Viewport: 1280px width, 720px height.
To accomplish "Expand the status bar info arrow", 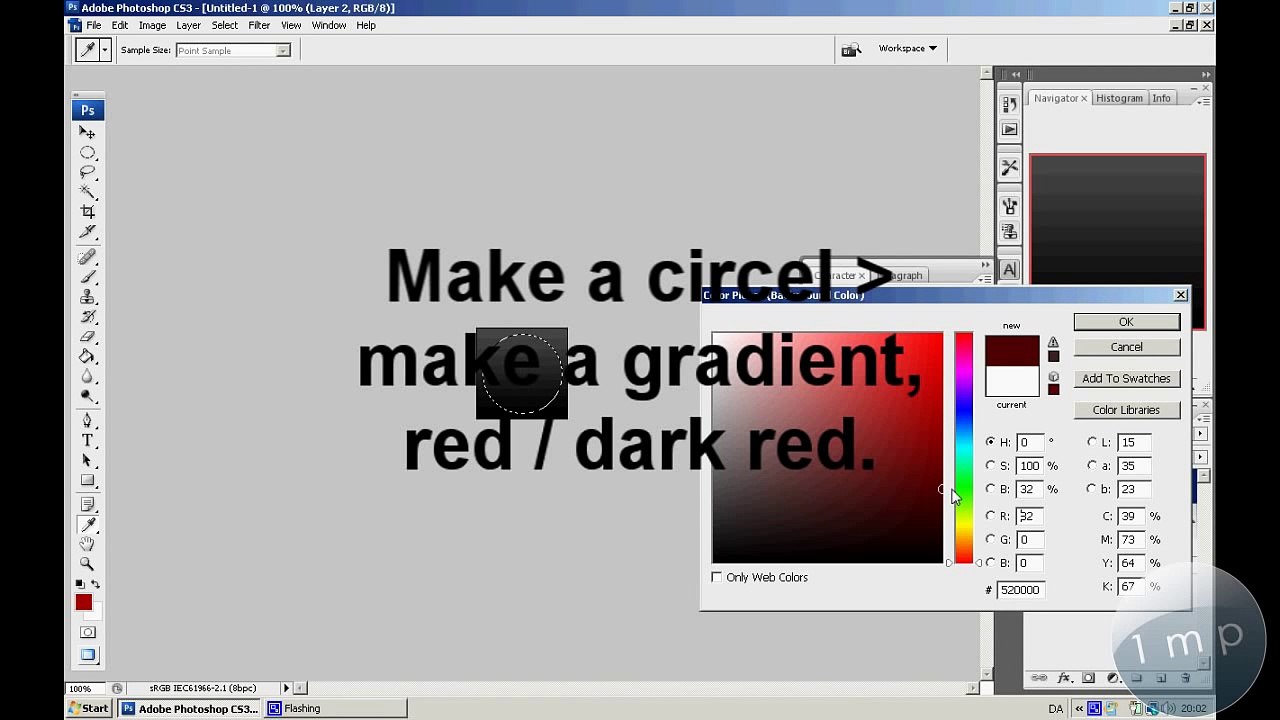I will tap(286, 688).
